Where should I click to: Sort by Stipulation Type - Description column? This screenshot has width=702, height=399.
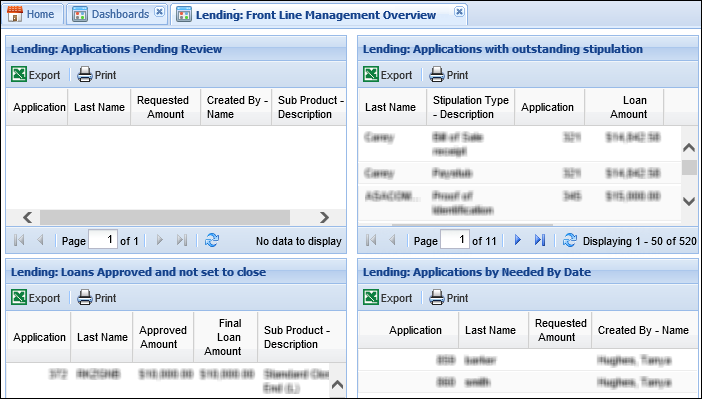tap(471, 107)
